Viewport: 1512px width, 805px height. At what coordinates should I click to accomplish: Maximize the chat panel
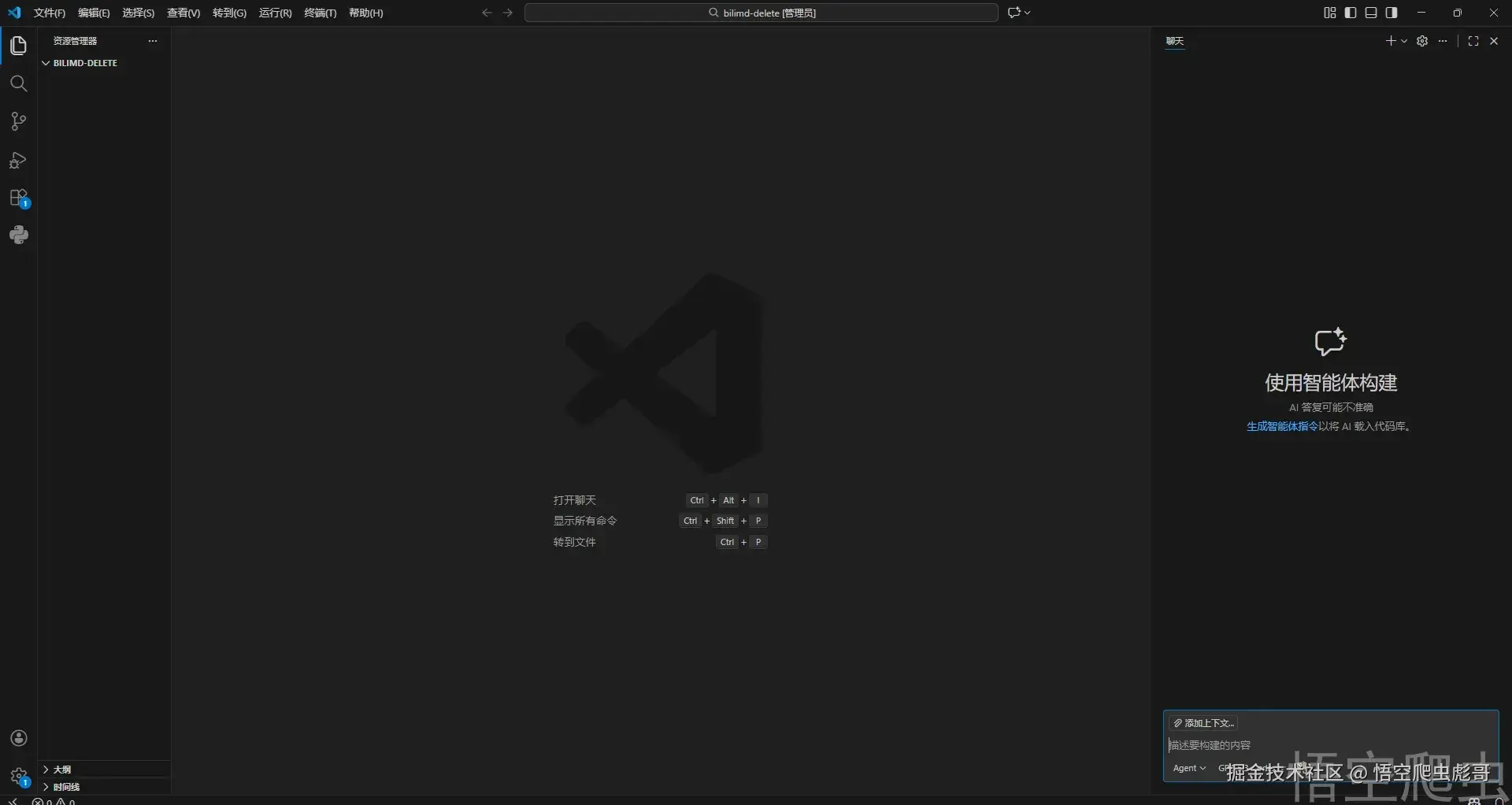click(1473, 41)
